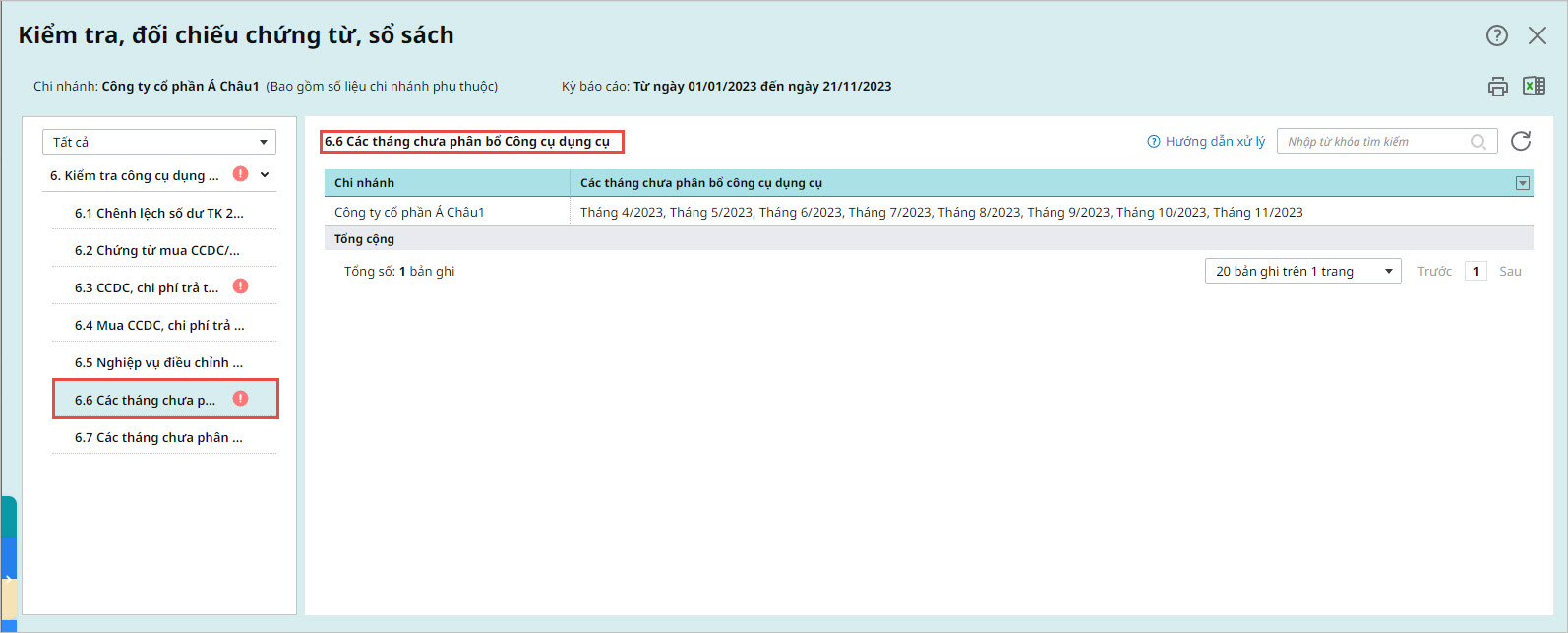Select item 6.1 Chênh lệch số dư TK
The height and width of the screenshot is (633, 1568).
tap(158, 213)
